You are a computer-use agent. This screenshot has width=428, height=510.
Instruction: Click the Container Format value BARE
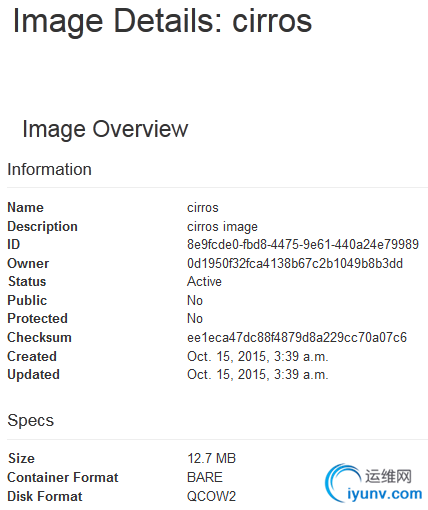[205, 478]
